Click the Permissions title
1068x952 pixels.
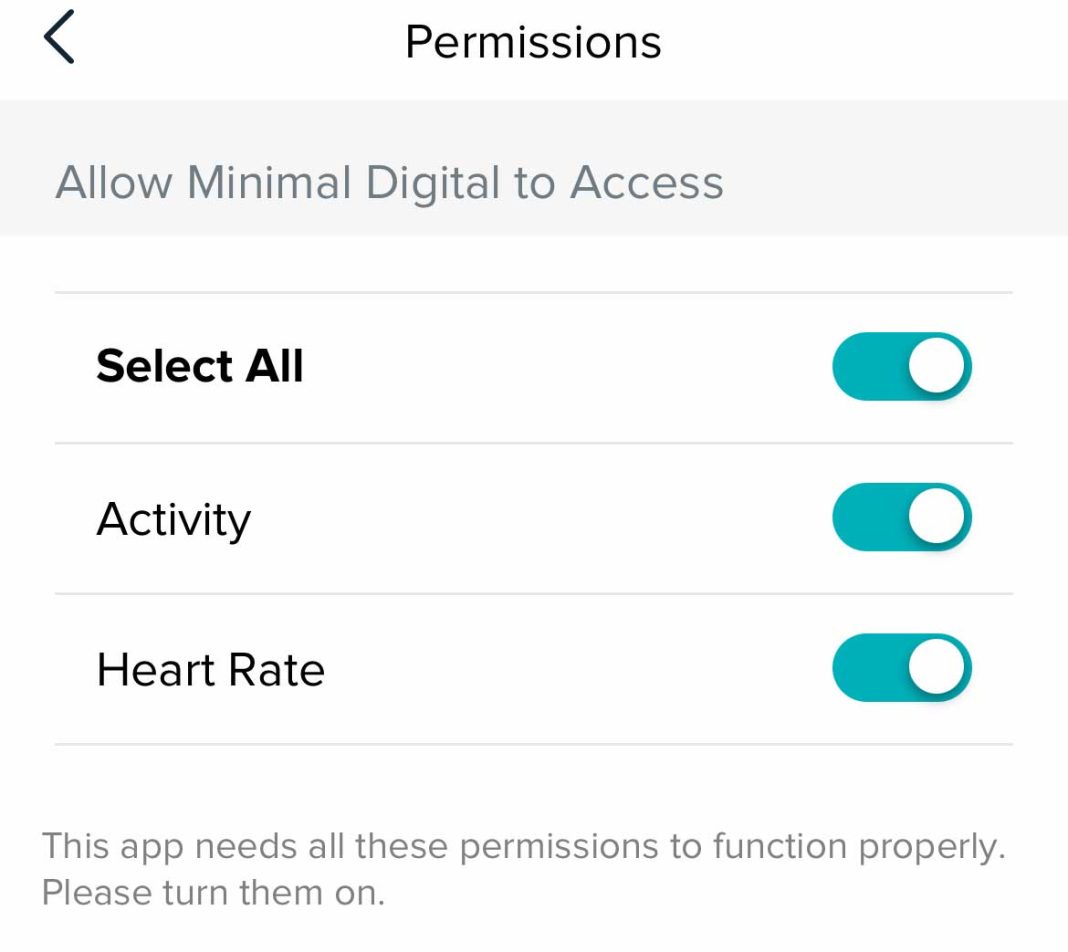(532, 40)
